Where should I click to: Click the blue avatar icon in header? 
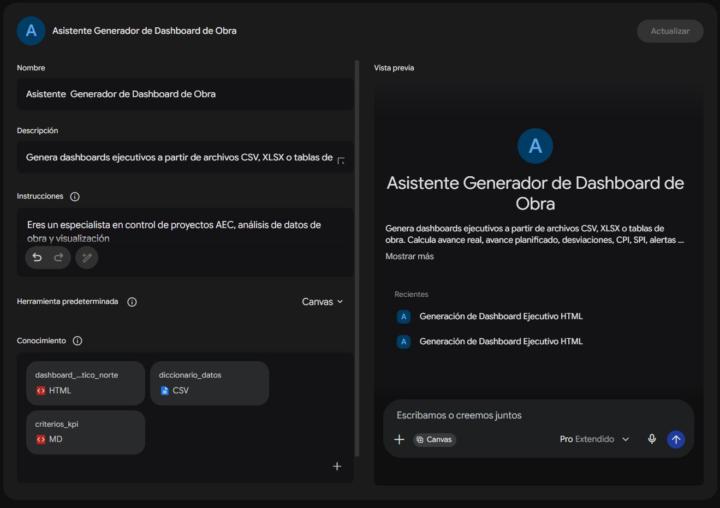pos(31,31)
